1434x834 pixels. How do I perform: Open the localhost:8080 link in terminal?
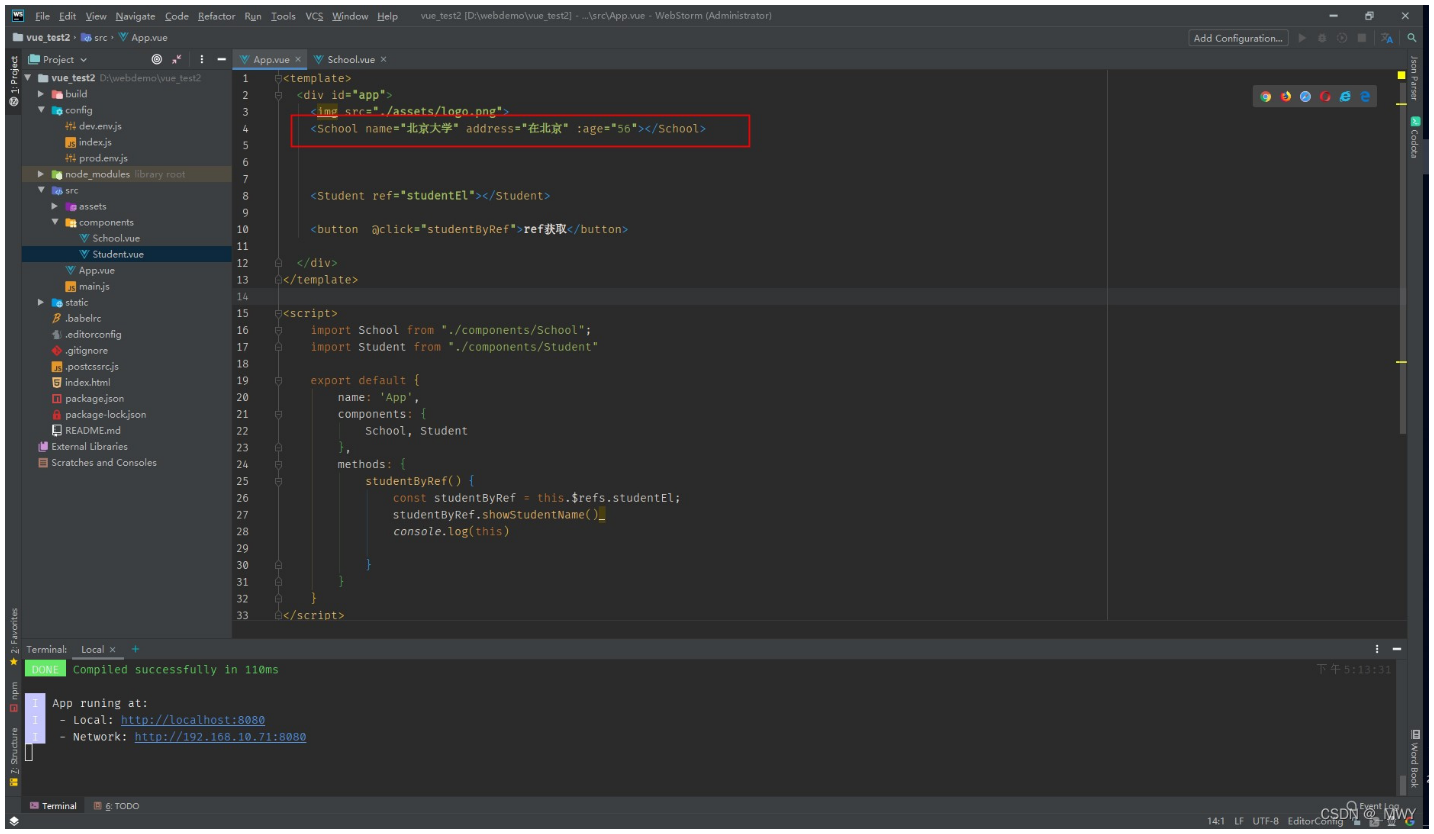pos(192,720)
